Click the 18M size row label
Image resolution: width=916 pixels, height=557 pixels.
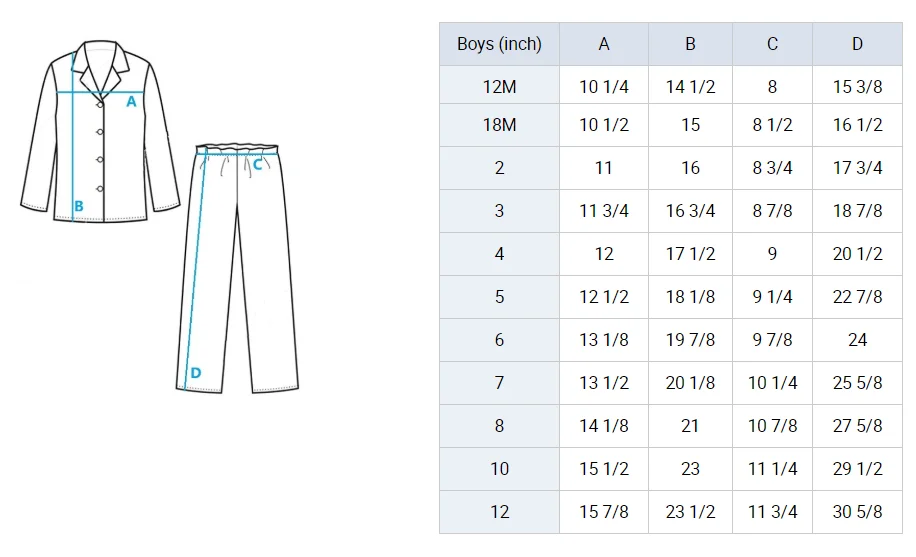pos(499,125)
